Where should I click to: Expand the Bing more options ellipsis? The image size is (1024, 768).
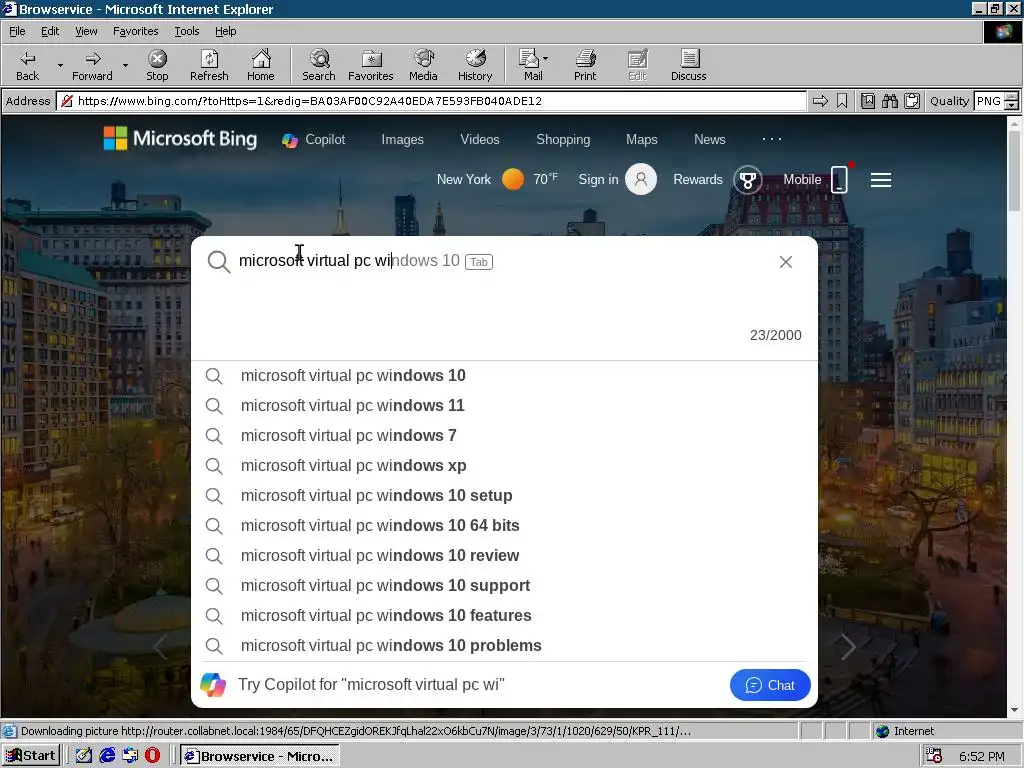pos(772,138)
